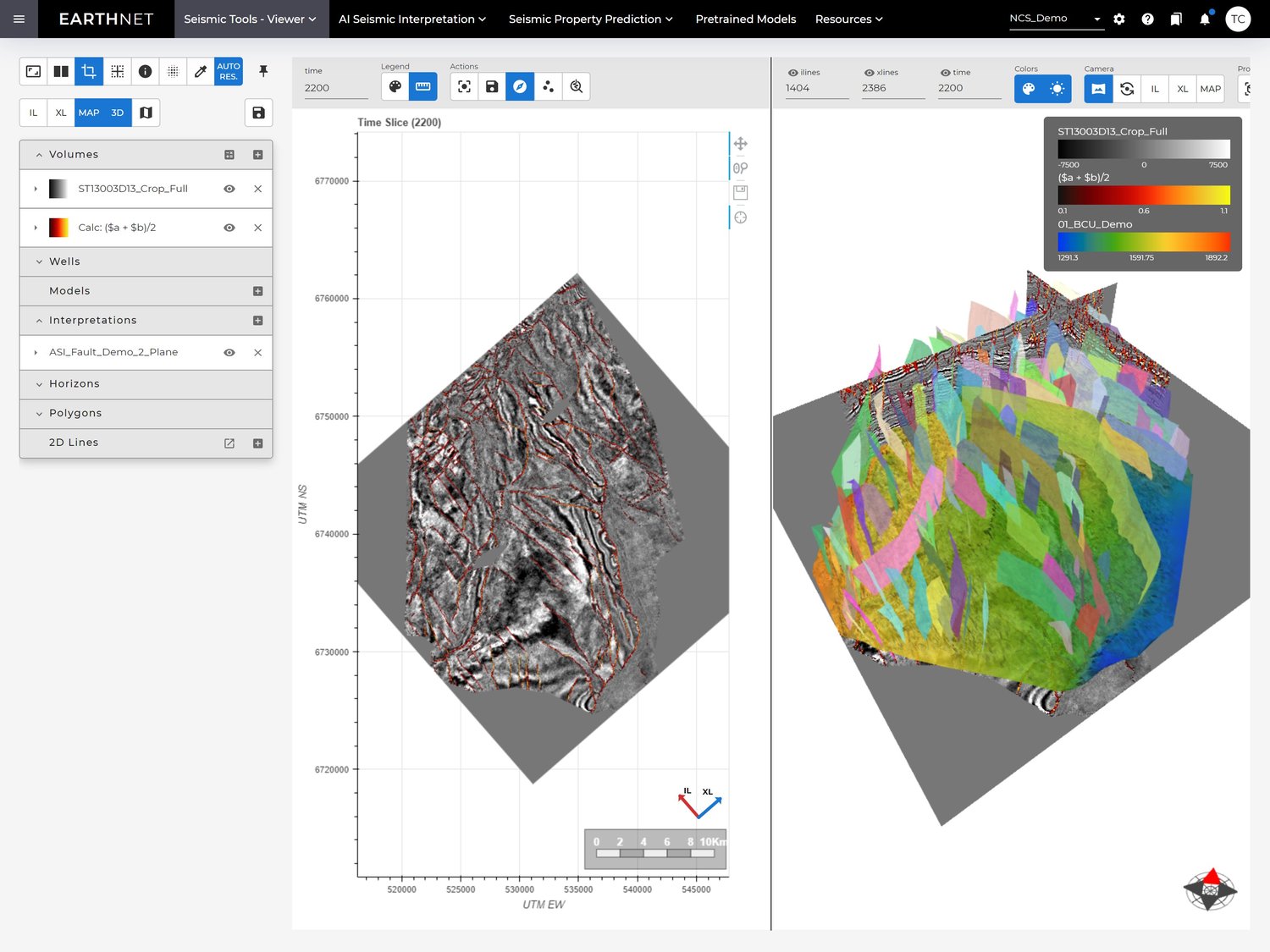Click the 3D Colors palette icon
1270x952 pixels.
point(1029,88)
